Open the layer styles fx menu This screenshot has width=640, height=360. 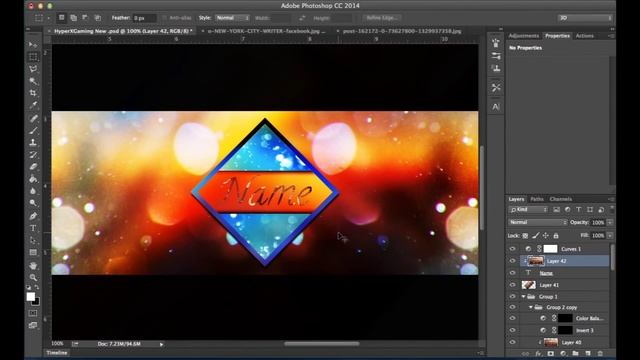(x=538, y=353)
